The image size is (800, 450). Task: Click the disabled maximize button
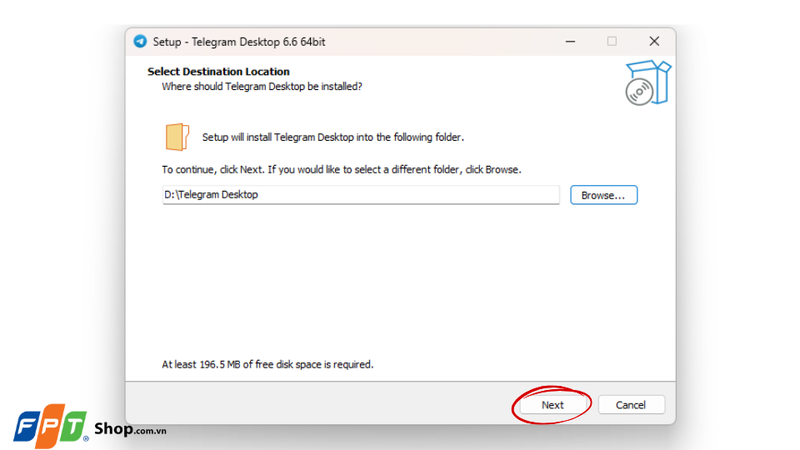pos(612,41)
